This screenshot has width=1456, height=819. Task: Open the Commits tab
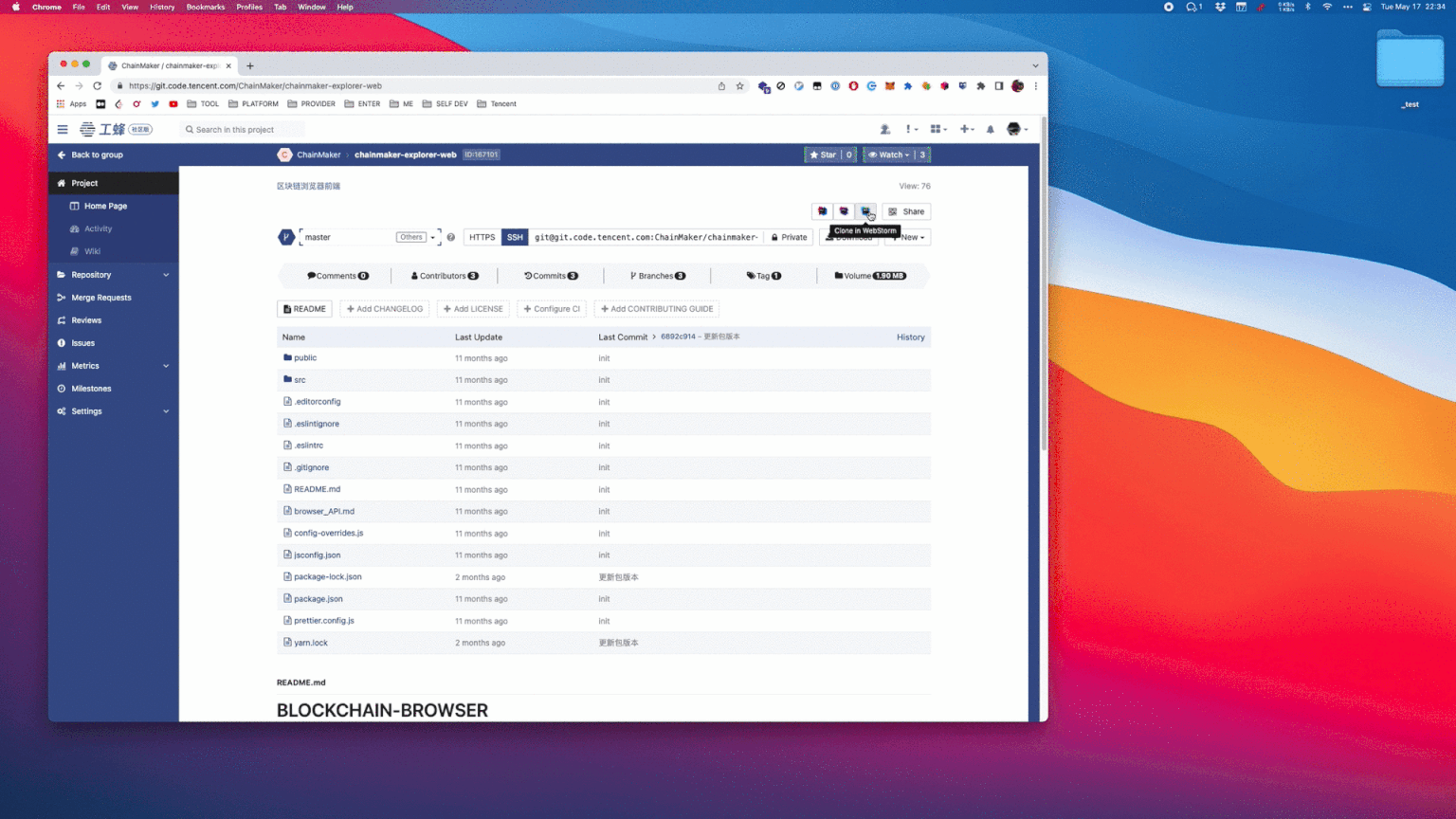point(551,276)
